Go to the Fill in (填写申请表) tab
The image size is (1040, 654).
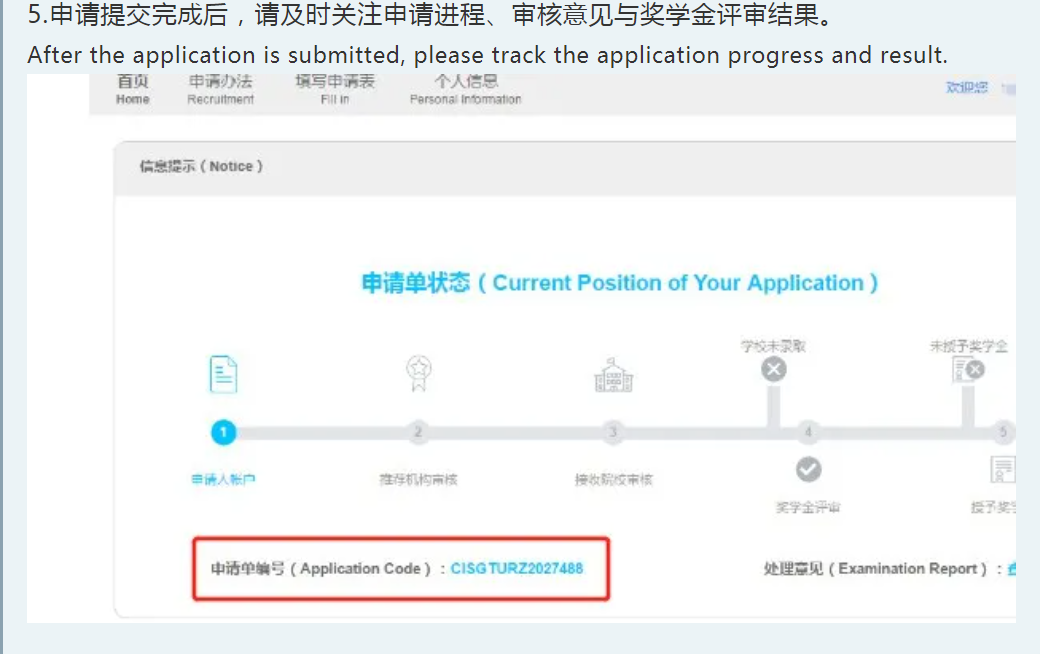click(335, 89)
